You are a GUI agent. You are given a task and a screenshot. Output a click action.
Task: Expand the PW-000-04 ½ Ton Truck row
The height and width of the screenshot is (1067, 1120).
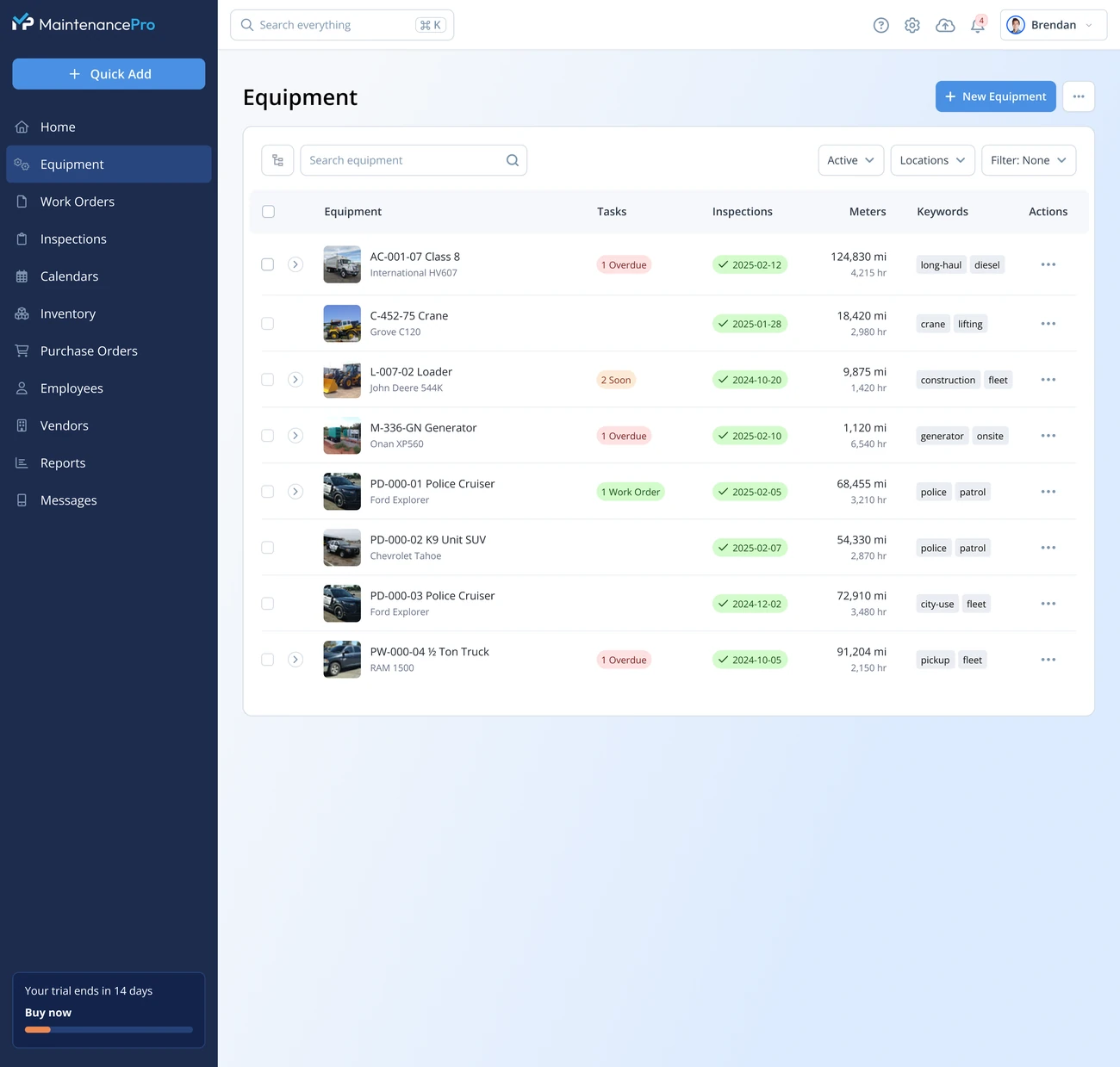coord(296,660)
